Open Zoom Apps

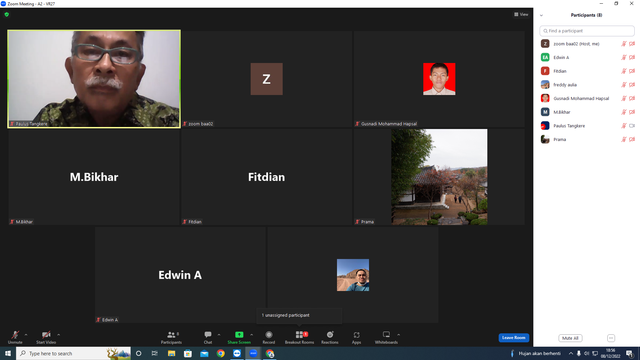[356, 337]
